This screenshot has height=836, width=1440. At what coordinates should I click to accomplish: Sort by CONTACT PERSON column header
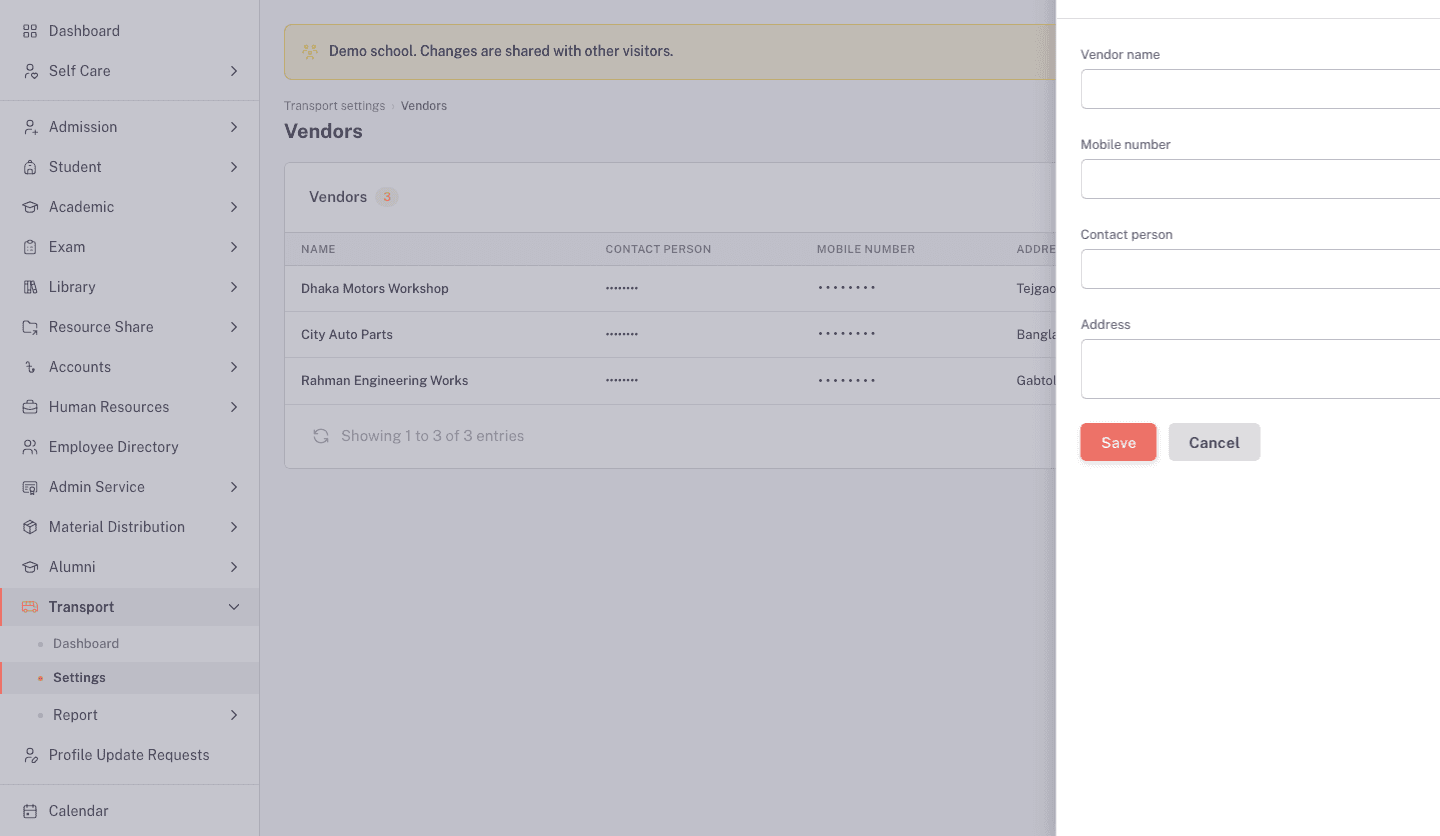pyautogui.click(x=658, y=249)
